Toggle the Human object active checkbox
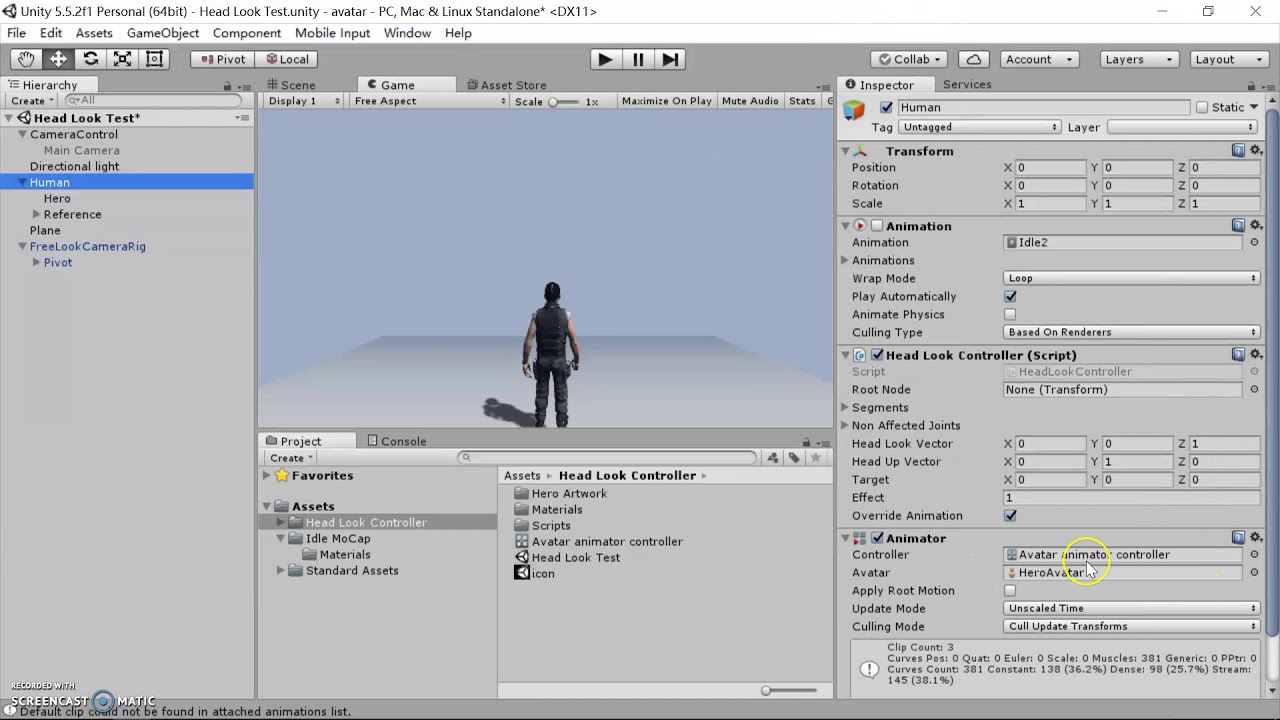 point(886,107)
